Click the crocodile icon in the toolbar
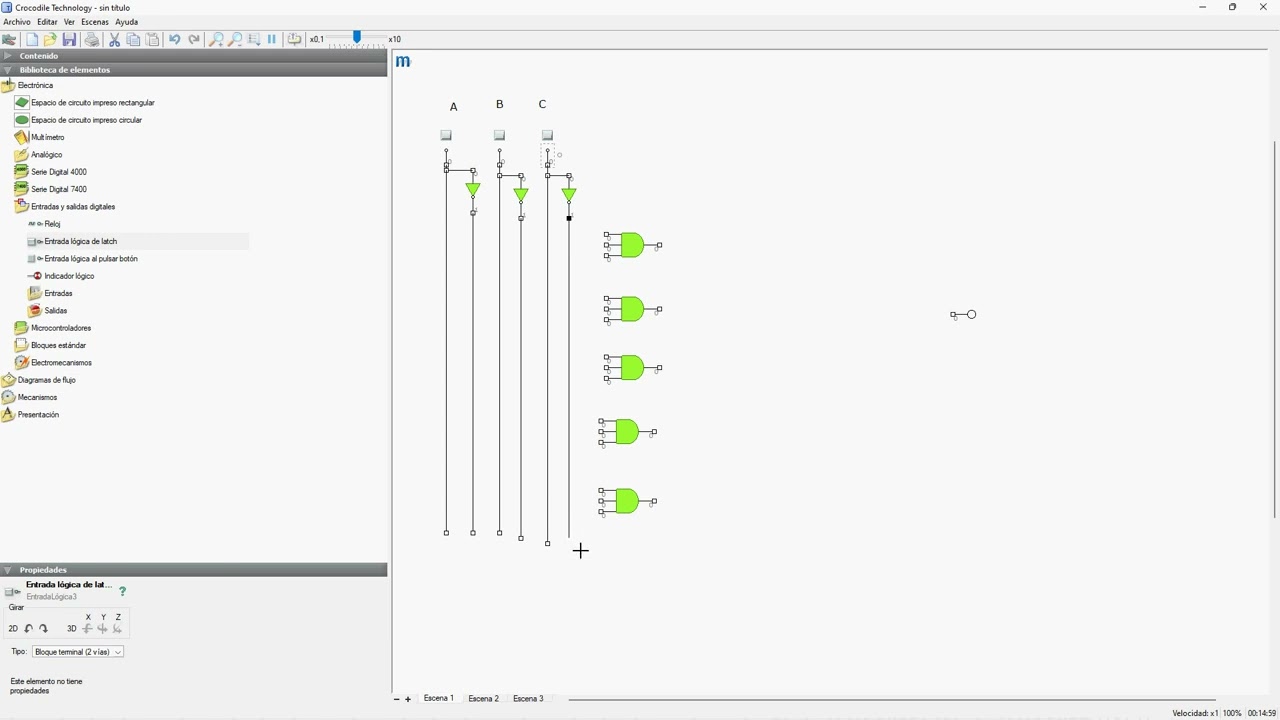1280x720 pixels. click(x=9, y=39)
